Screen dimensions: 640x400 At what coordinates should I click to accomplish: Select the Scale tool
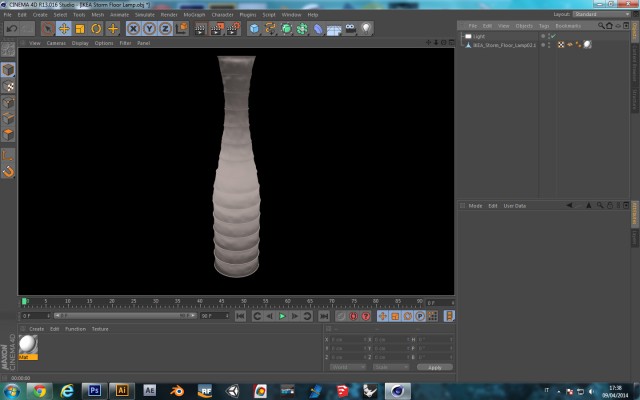click(x=80, y=29)
